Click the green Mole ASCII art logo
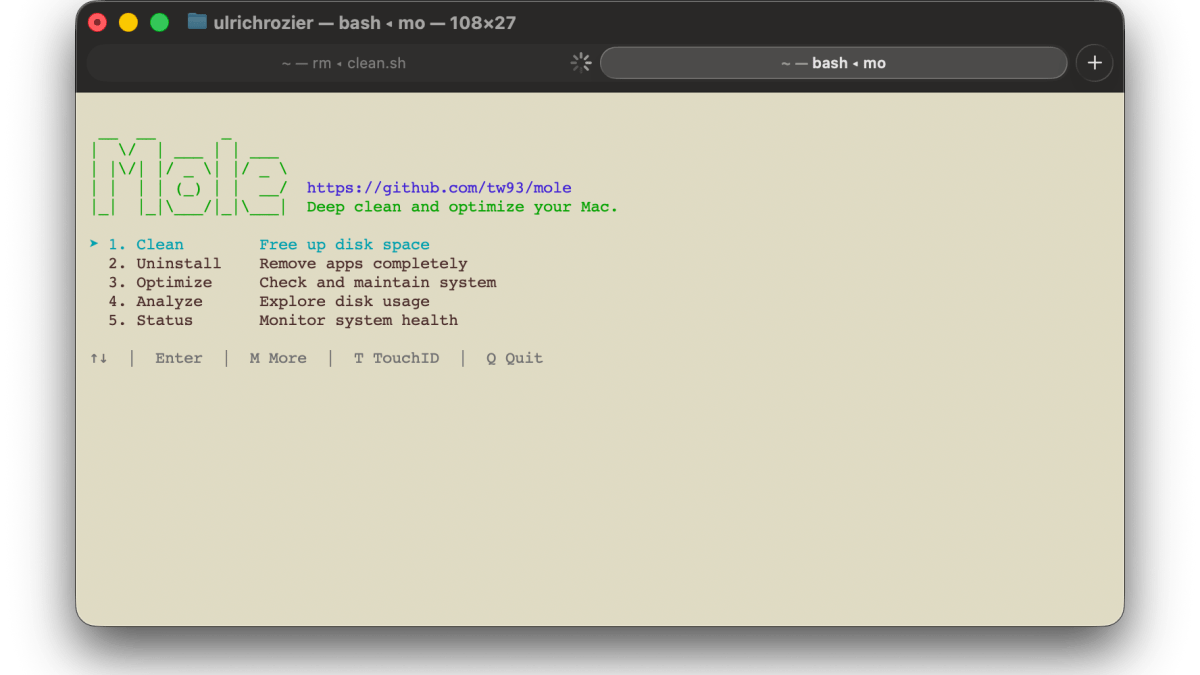The width and height of the screenshot is (1200, 675). pos(189,175)
